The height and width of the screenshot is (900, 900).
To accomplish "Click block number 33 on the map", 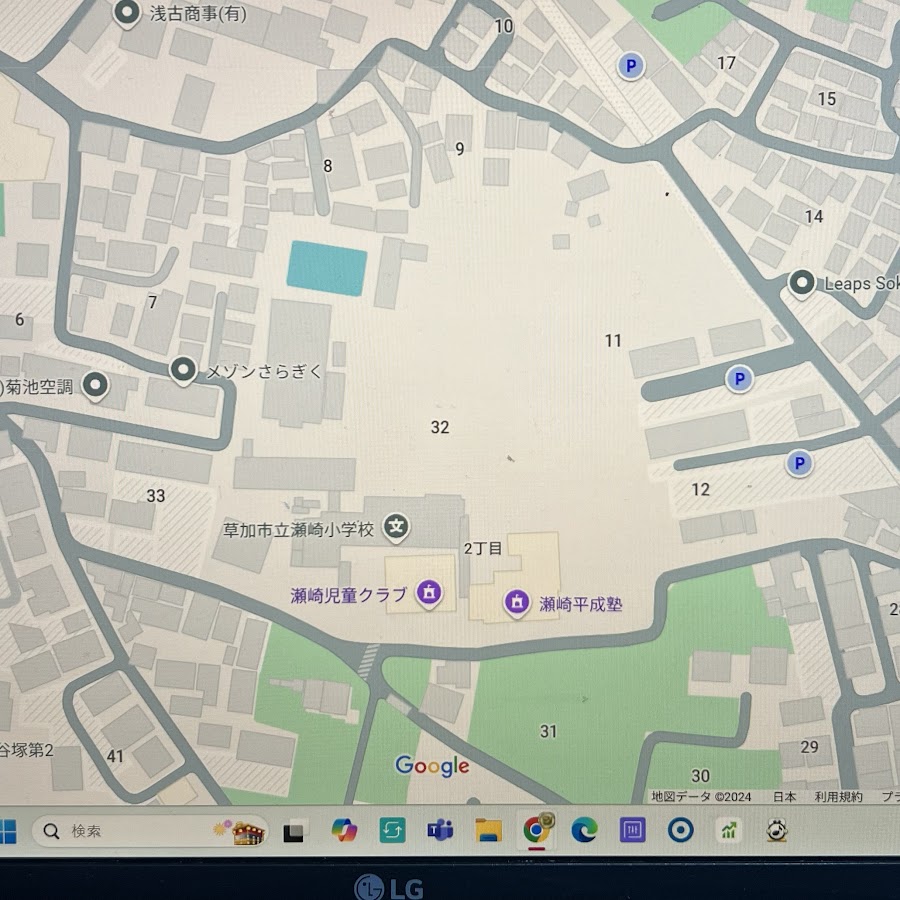I will click(156, 496).
